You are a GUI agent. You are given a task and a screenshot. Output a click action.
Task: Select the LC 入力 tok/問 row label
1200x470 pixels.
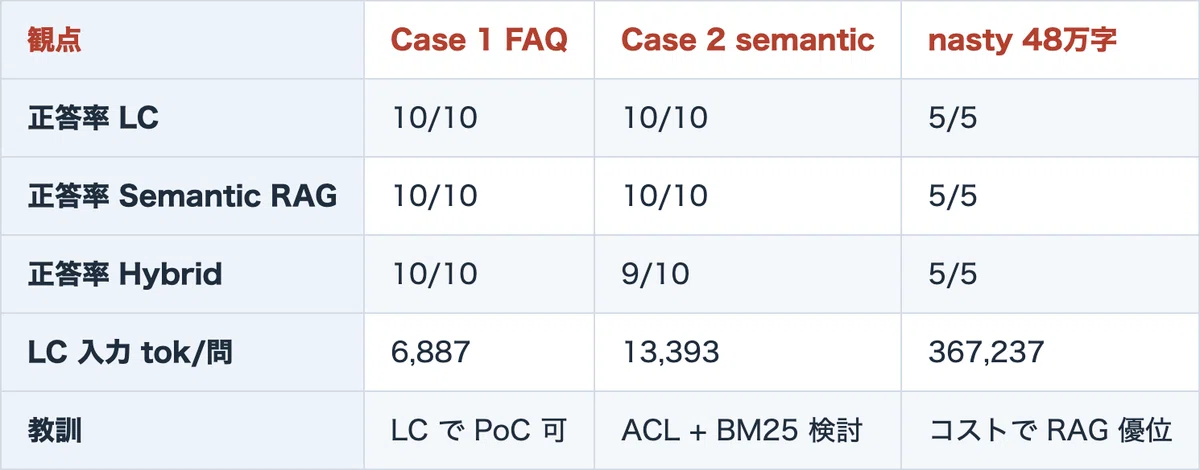(130, 352)
